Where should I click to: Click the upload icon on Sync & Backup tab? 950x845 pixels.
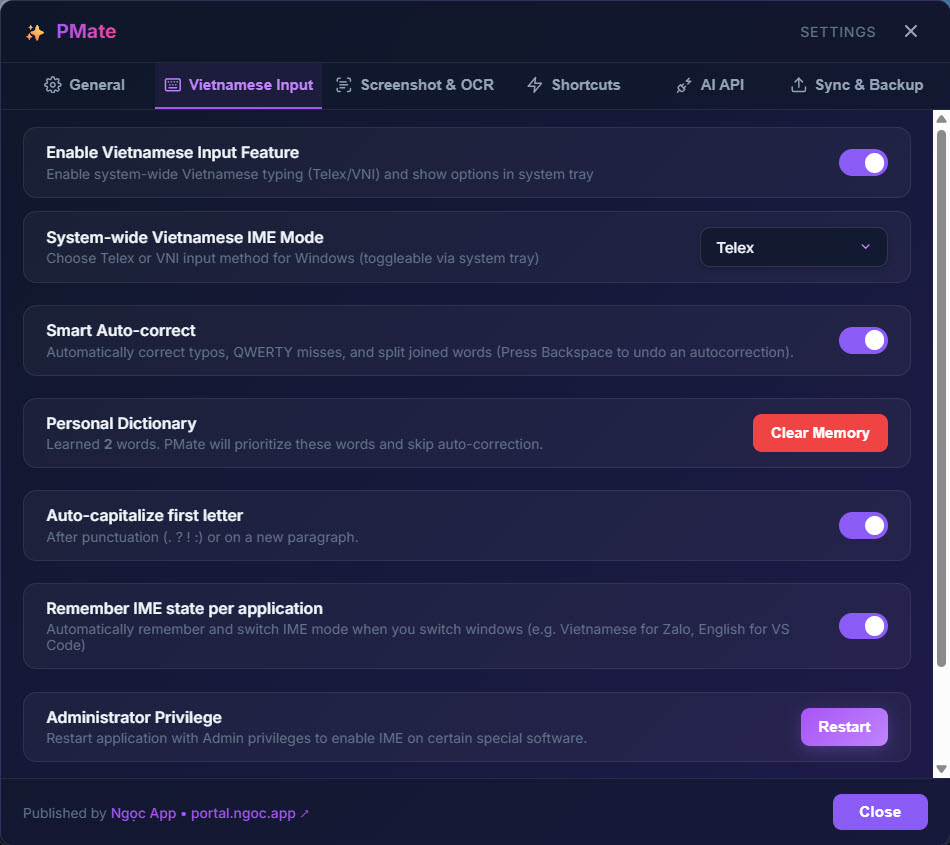799,85
